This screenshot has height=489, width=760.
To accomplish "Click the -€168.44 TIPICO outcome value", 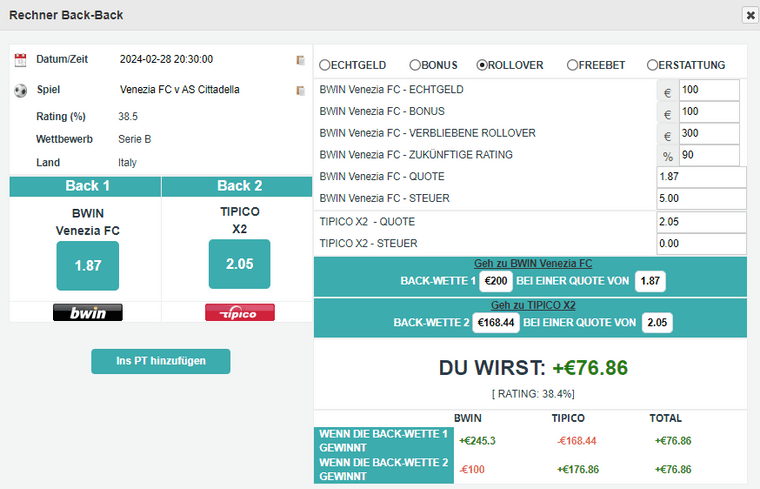I will [576, 441].
